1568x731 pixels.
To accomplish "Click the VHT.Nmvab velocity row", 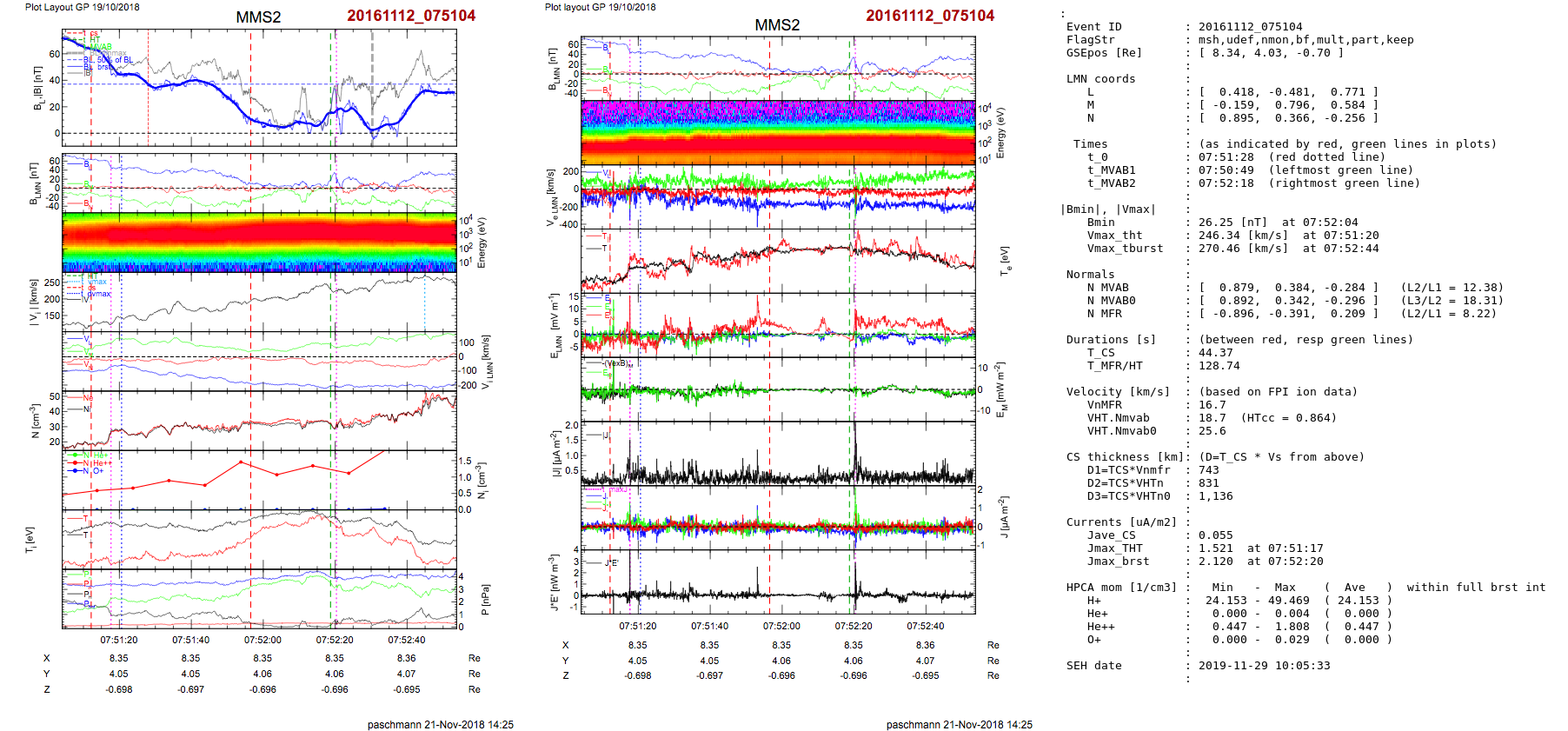I will click(x=1213, y=418).
